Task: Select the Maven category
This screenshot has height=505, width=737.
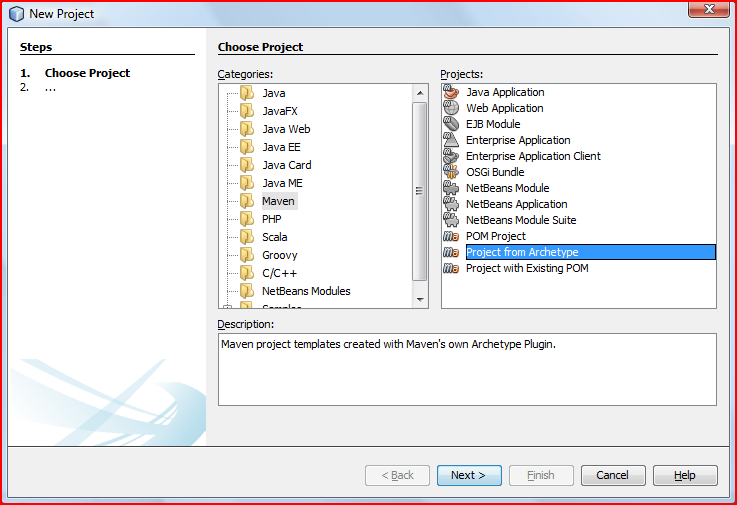Action: 278,201
